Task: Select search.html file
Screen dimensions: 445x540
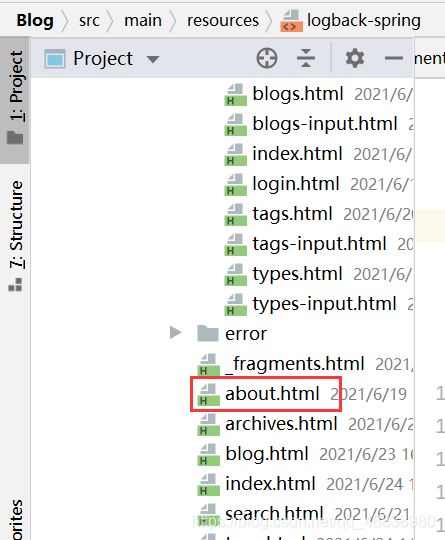Action: pos(275,513)
